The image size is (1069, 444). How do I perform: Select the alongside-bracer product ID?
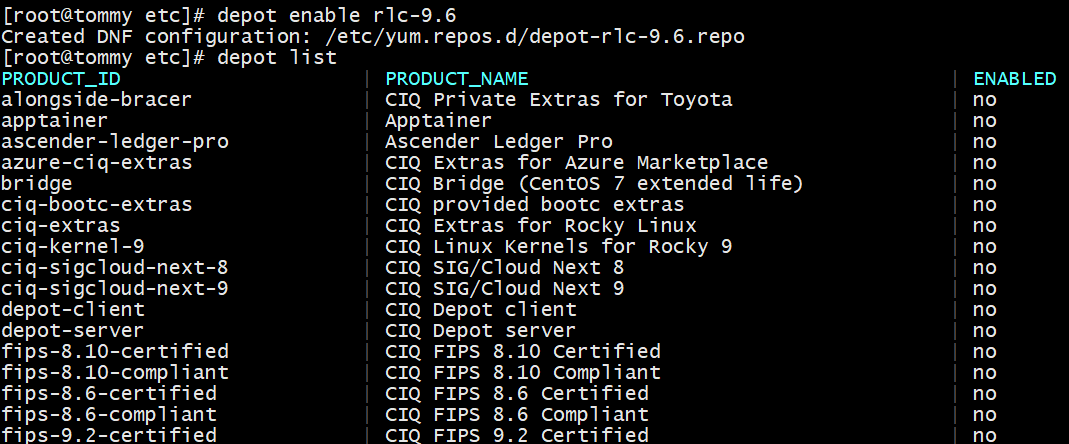click(x=96, y=99)
